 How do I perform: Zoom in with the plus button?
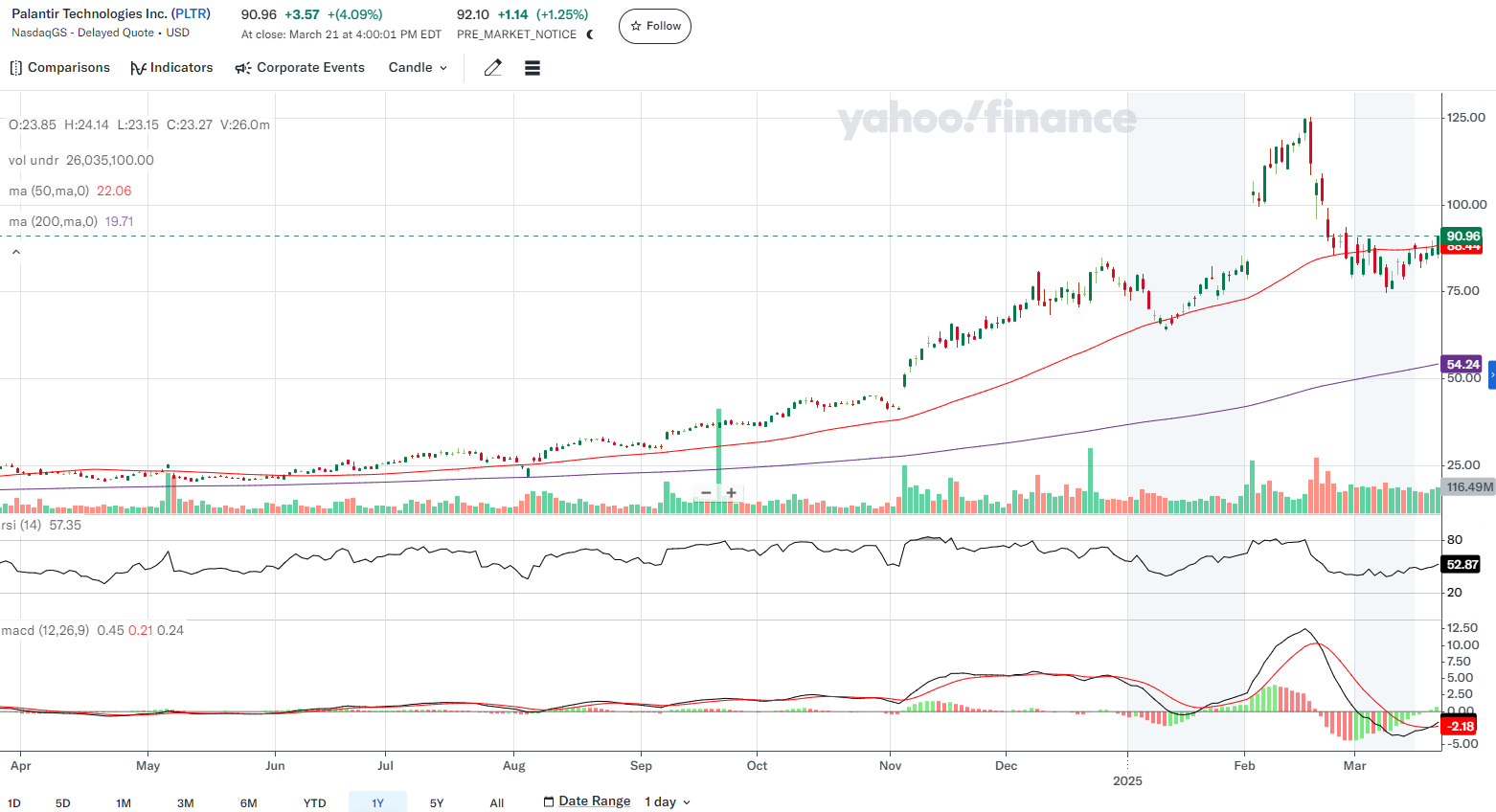732,493
